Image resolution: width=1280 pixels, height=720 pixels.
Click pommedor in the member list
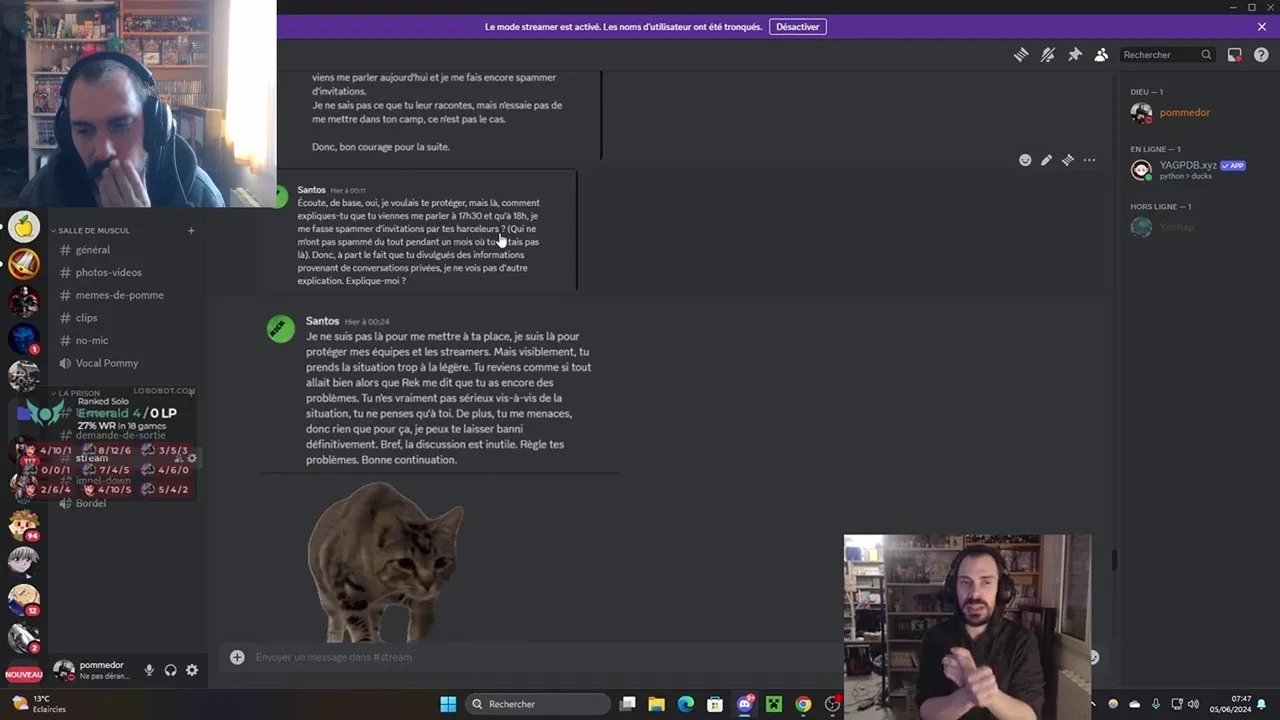point(1186,113)
